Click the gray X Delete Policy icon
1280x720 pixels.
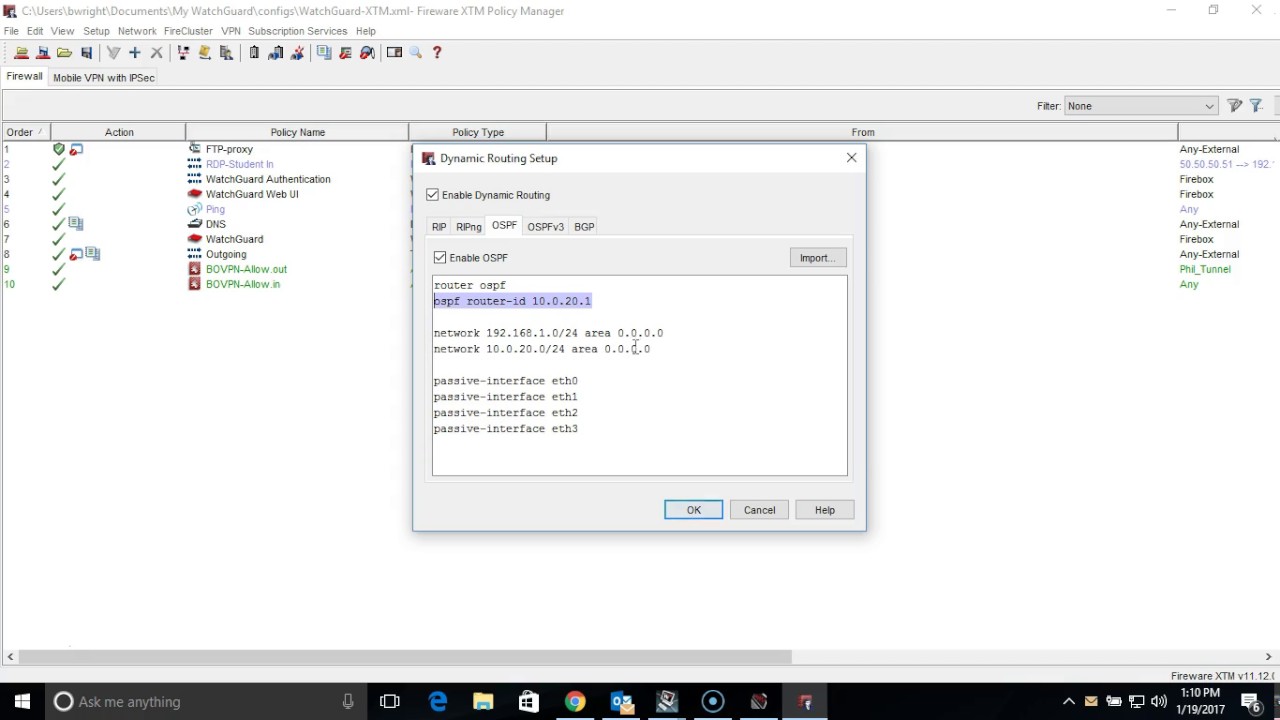156,53
